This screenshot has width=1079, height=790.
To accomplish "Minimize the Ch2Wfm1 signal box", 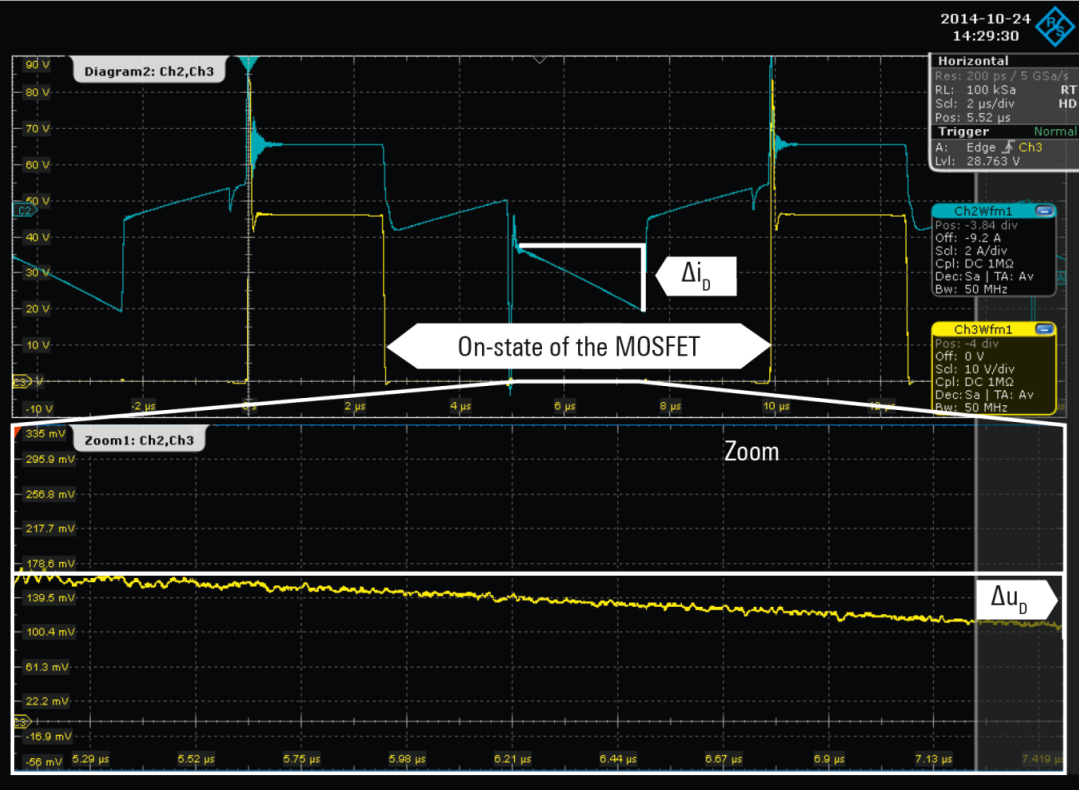I will pos(1044,211).
